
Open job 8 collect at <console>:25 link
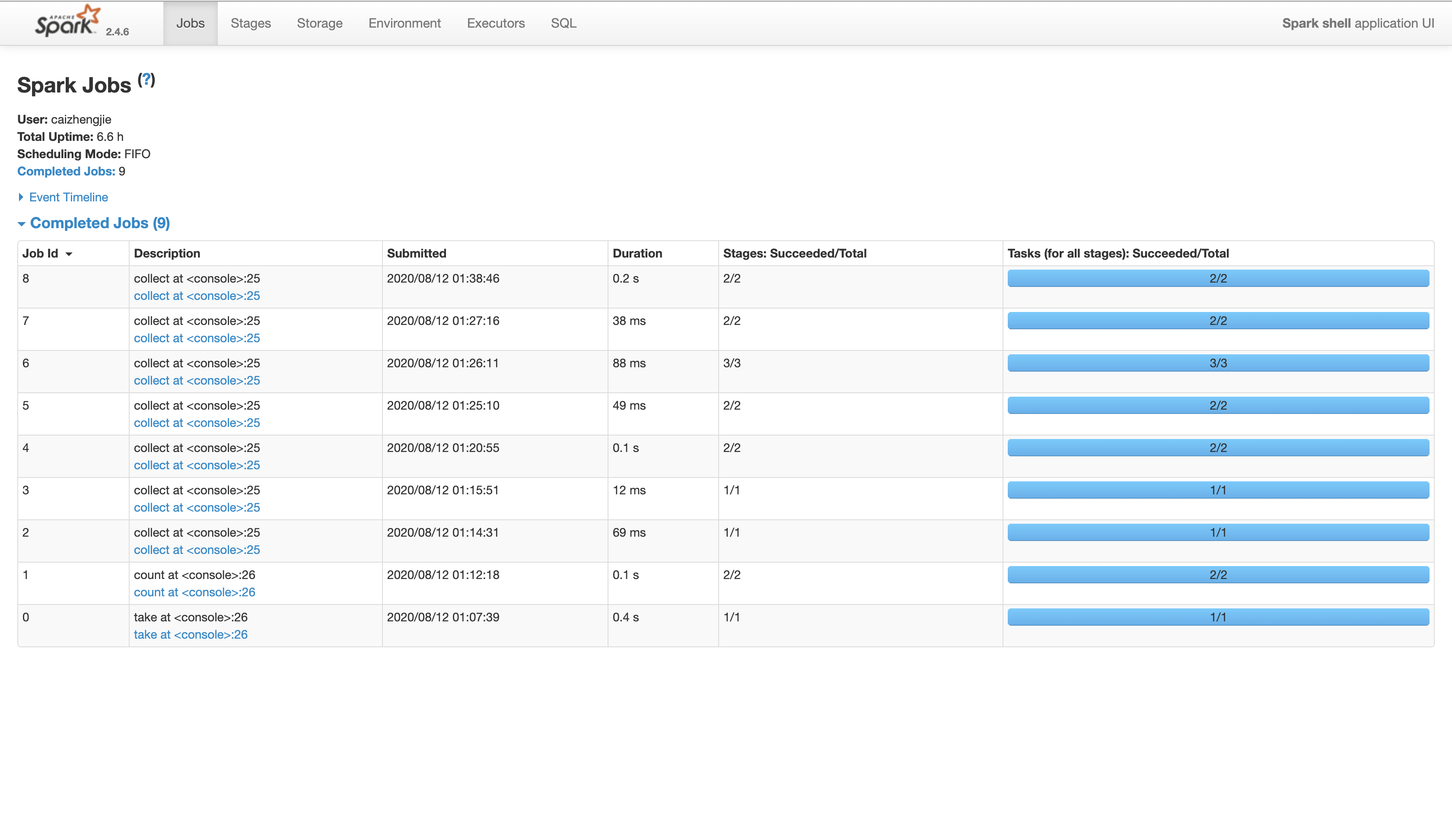click(x=197, y=296)
